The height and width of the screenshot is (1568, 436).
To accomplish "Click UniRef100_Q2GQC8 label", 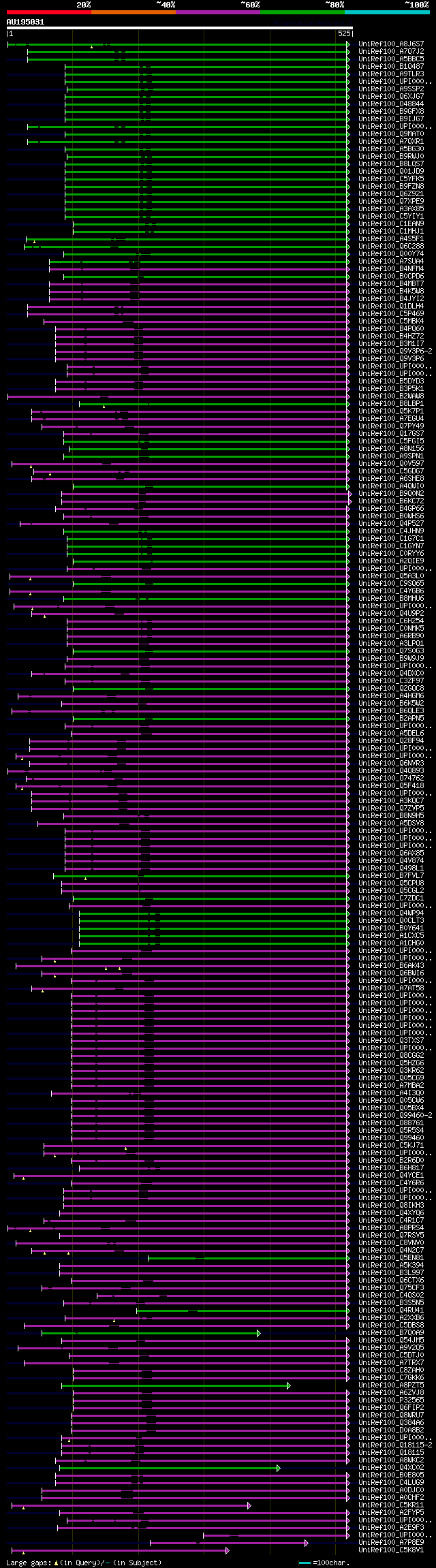I will click(x=391, y=689).
